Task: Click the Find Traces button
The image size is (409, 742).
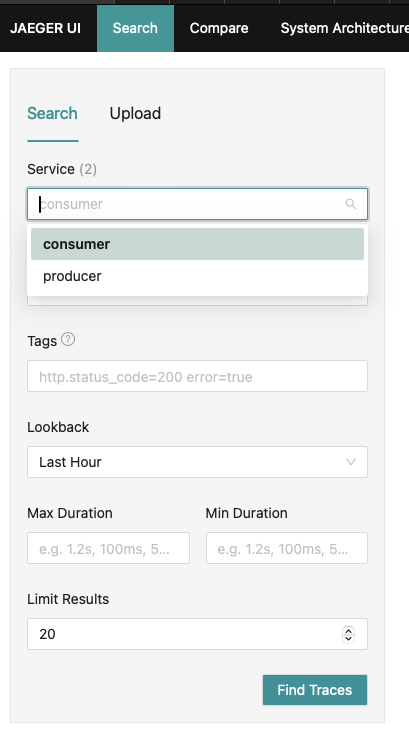Action: [315, 690]
